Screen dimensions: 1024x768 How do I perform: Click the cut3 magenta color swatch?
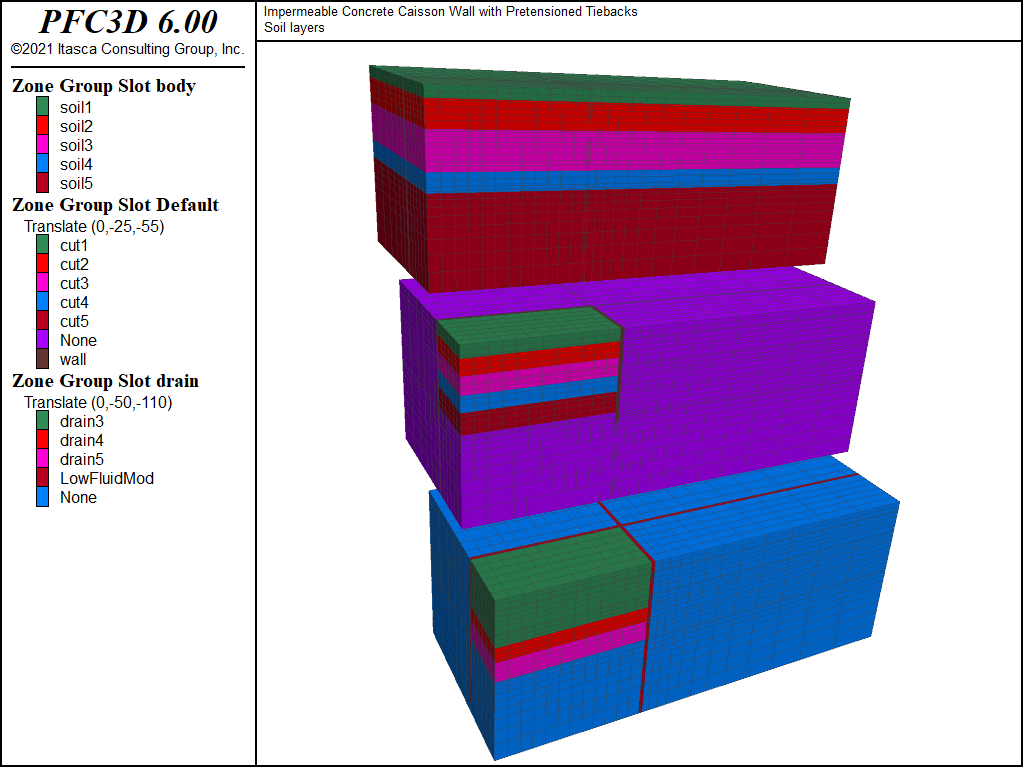pyautogui.click(x=42, y=283)
